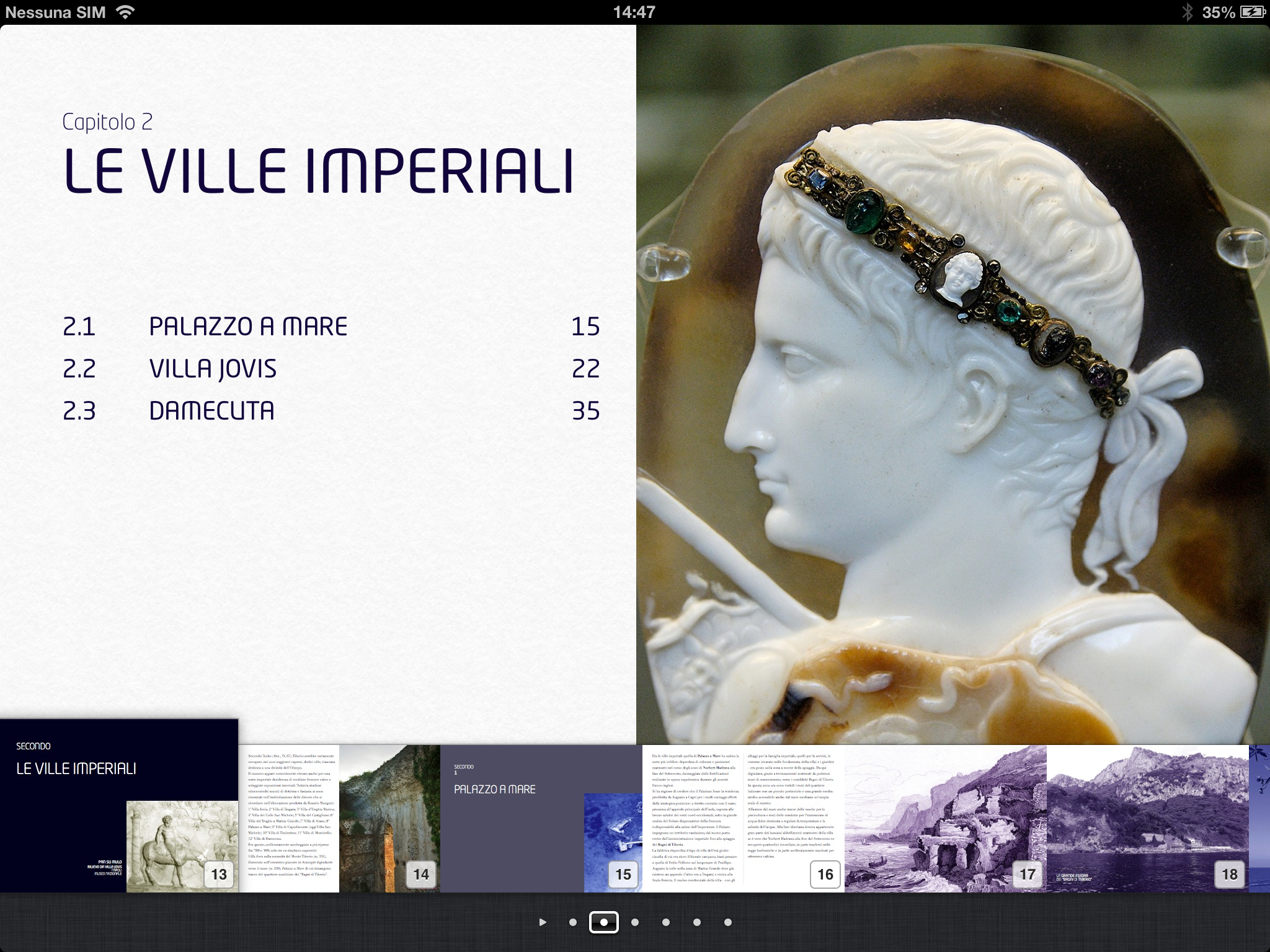The width and height of the screenshot is (1270, 952).
Task: Tap page number 22 in contents
Action: pyautogui.click(x=585, y=369)
